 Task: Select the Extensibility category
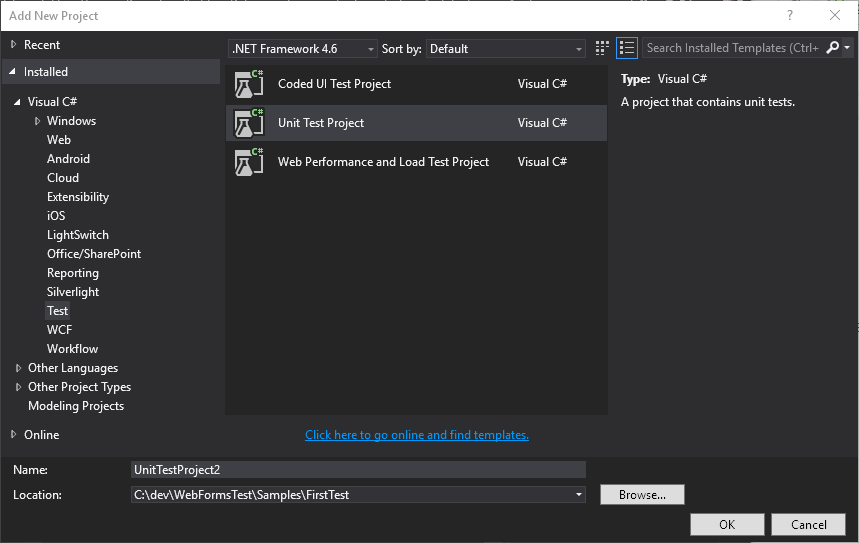(78, 197)
